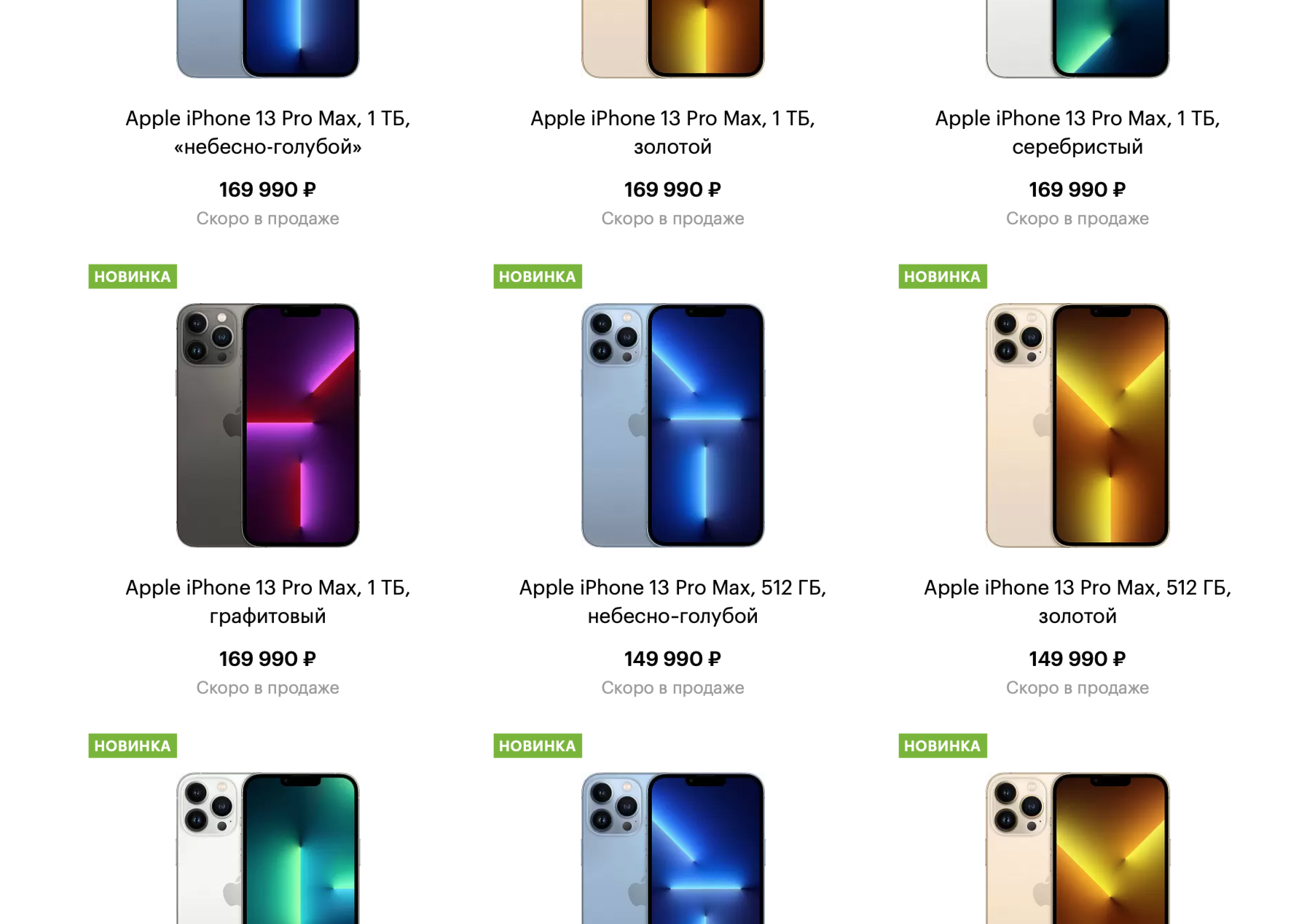Click НОВИНКА badge above the 512 ГБ gold iPhone
1291x924 pixels.
coord(943,276)
